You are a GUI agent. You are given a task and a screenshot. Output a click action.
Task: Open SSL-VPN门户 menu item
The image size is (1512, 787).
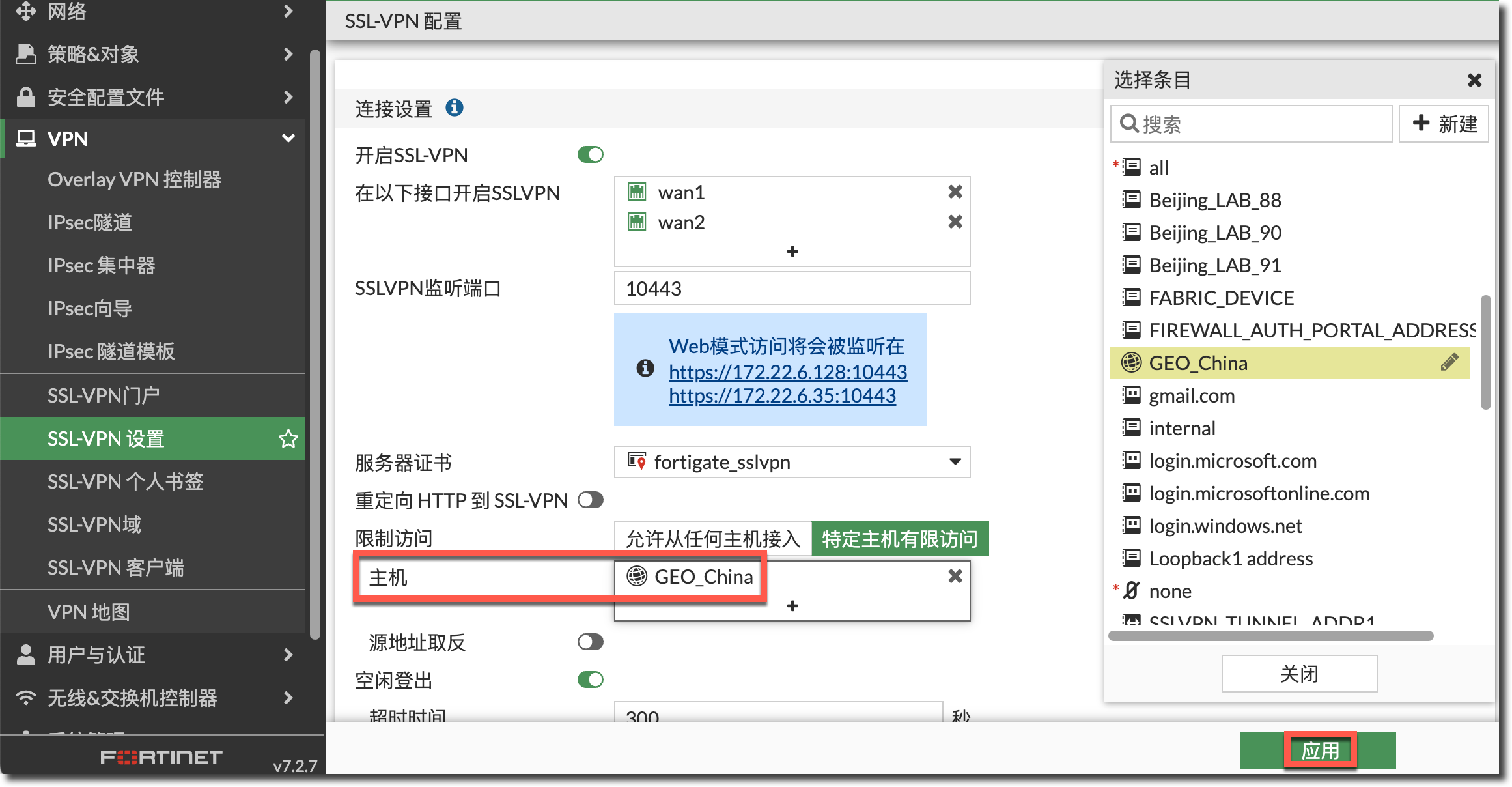click(x=103, y=395)
